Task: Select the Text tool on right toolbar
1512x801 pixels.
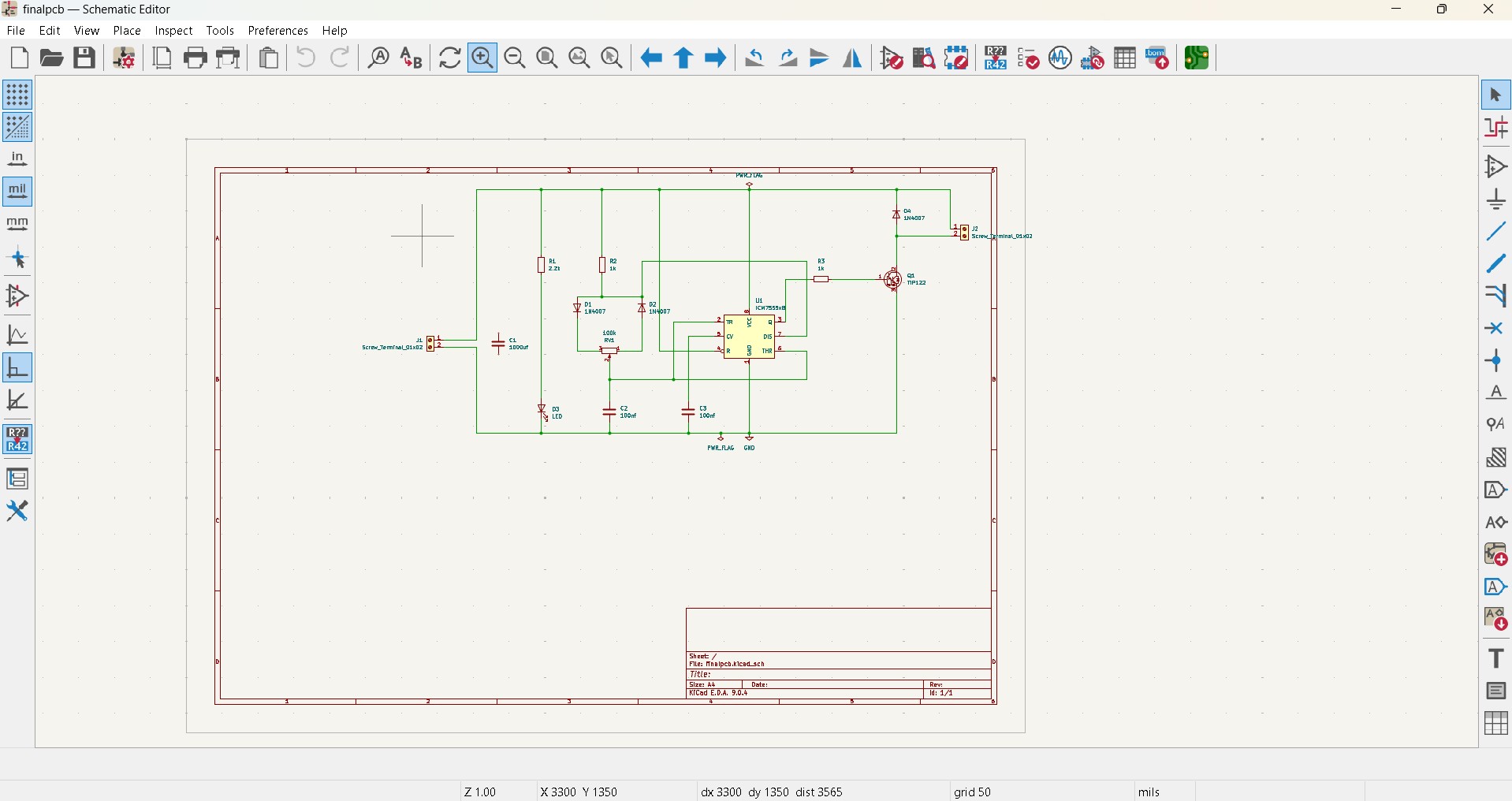Action: click(1495, 657)
